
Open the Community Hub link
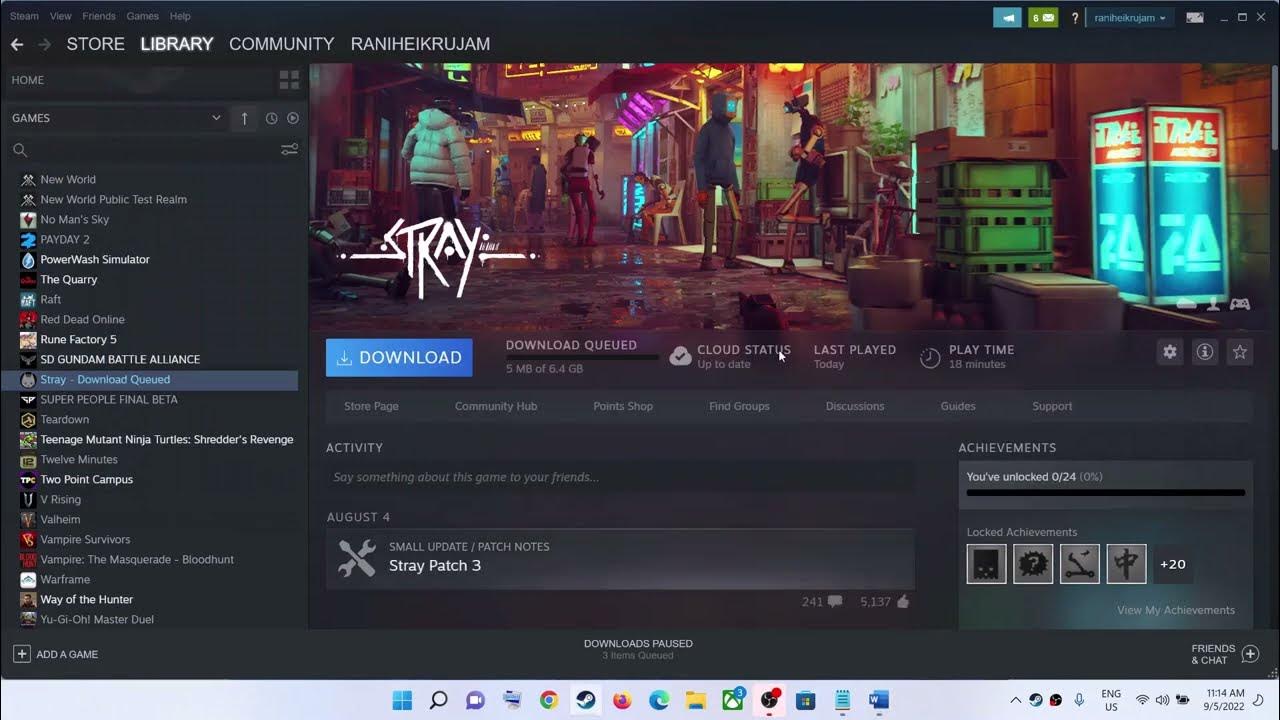point(496,406)
